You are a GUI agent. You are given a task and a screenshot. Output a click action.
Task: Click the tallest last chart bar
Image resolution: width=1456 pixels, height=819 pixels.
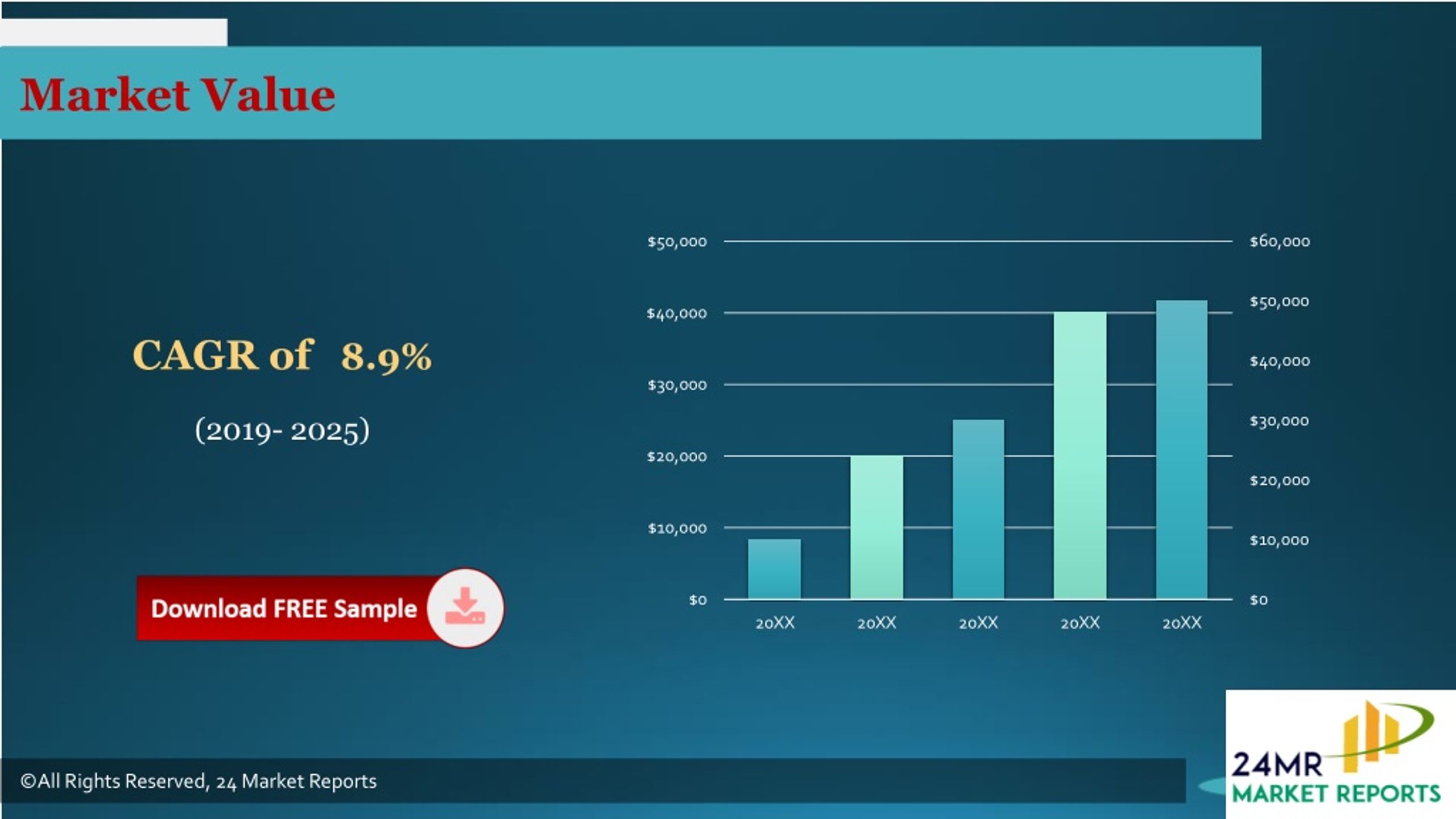(x=1182, y=449)
